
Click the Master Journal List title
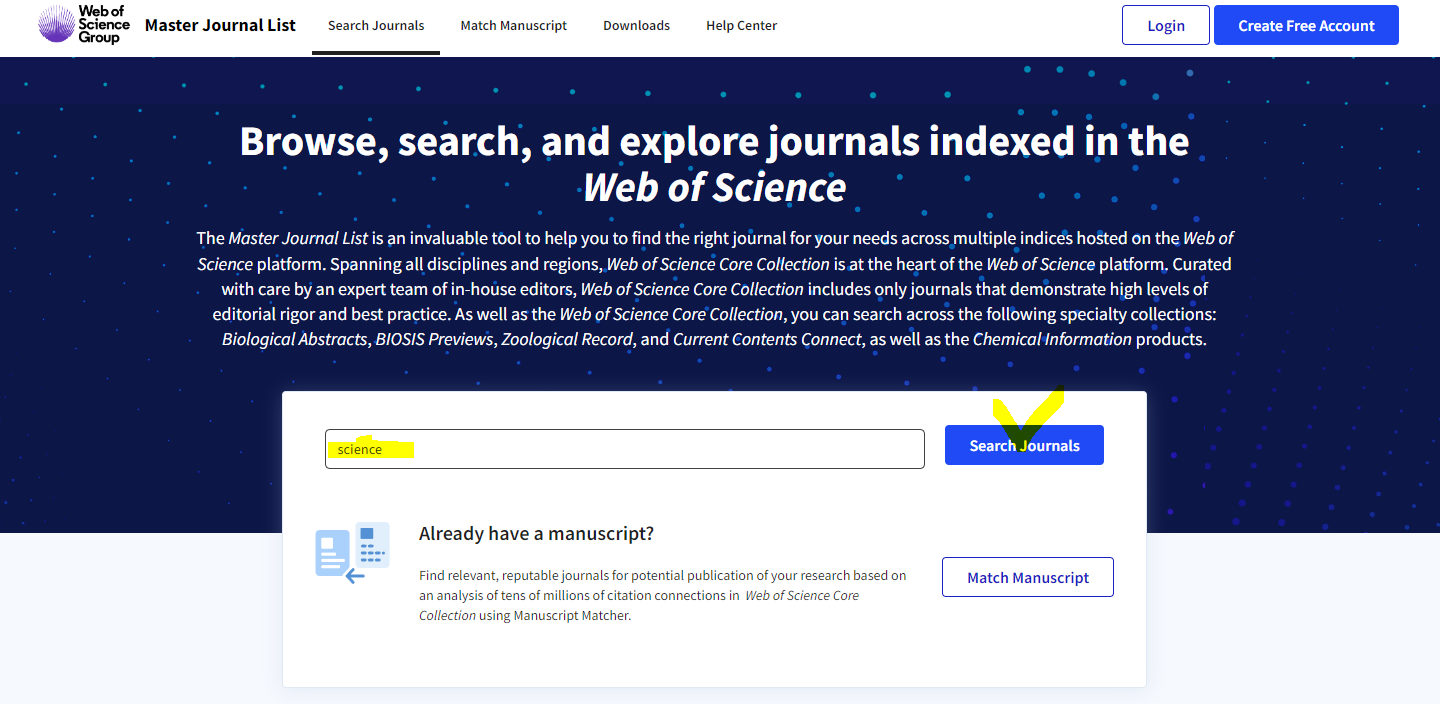pyautogui.click(x=220, y=26)
